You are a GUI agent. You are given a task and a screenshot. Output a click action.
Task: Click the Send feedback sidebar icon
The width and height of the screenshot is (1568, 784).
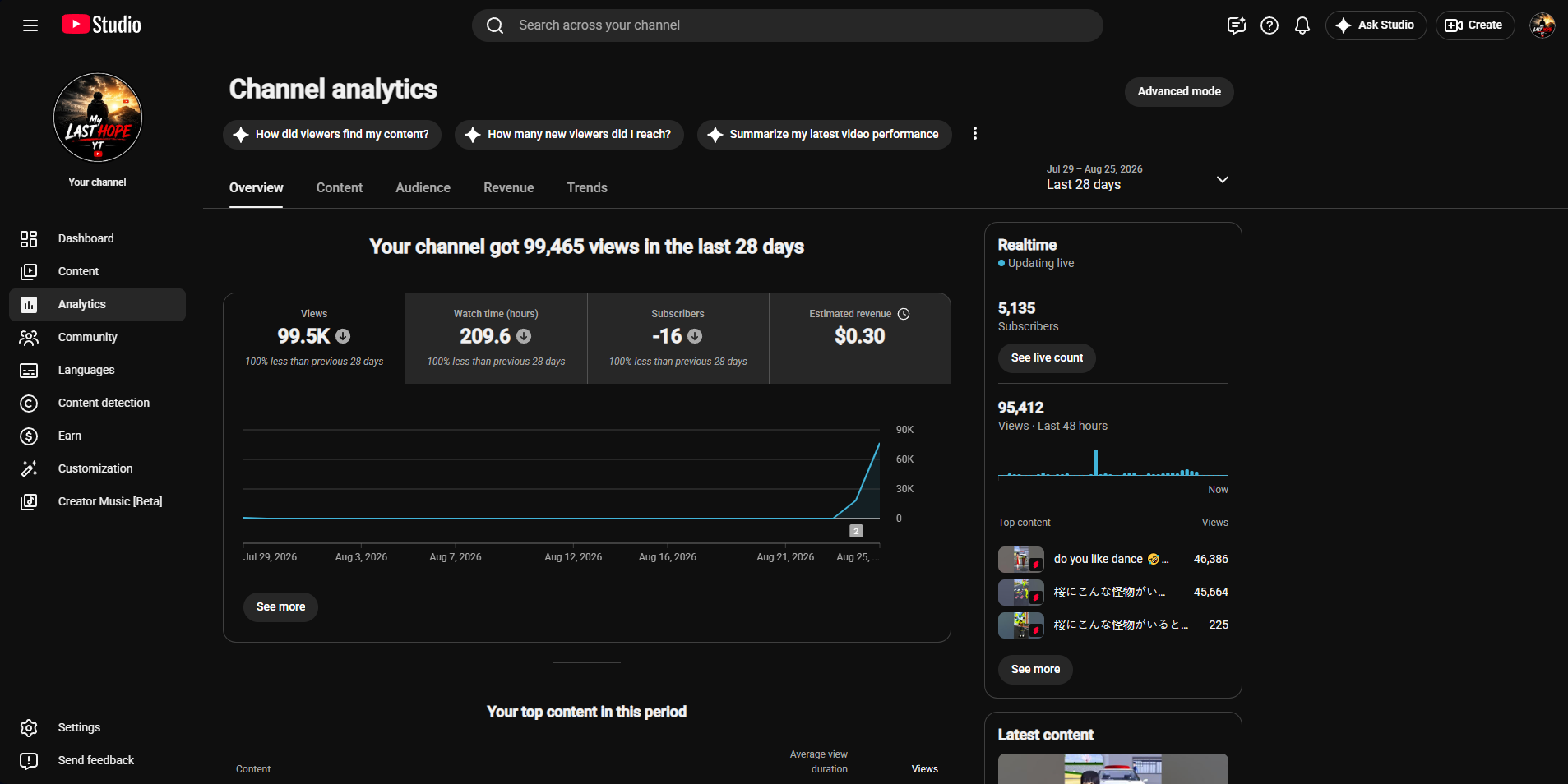coord(29,760)
